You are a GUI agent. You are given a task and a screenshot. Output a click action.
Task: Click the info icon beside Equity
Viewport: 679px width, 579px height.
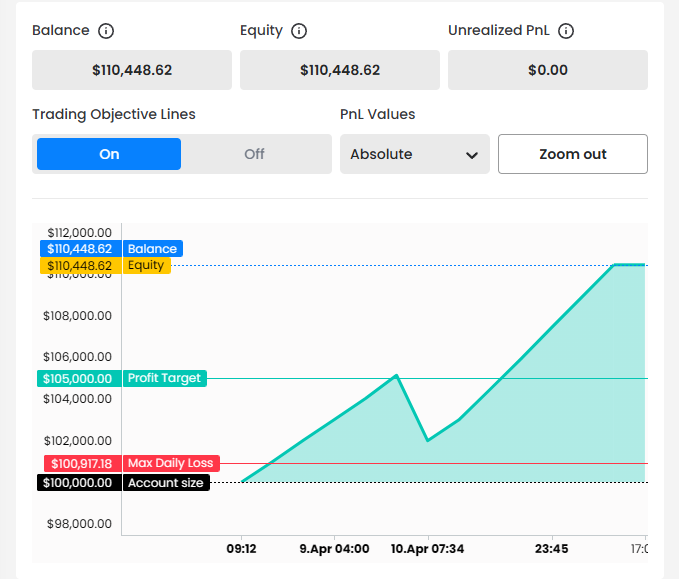tap(299, 31)
